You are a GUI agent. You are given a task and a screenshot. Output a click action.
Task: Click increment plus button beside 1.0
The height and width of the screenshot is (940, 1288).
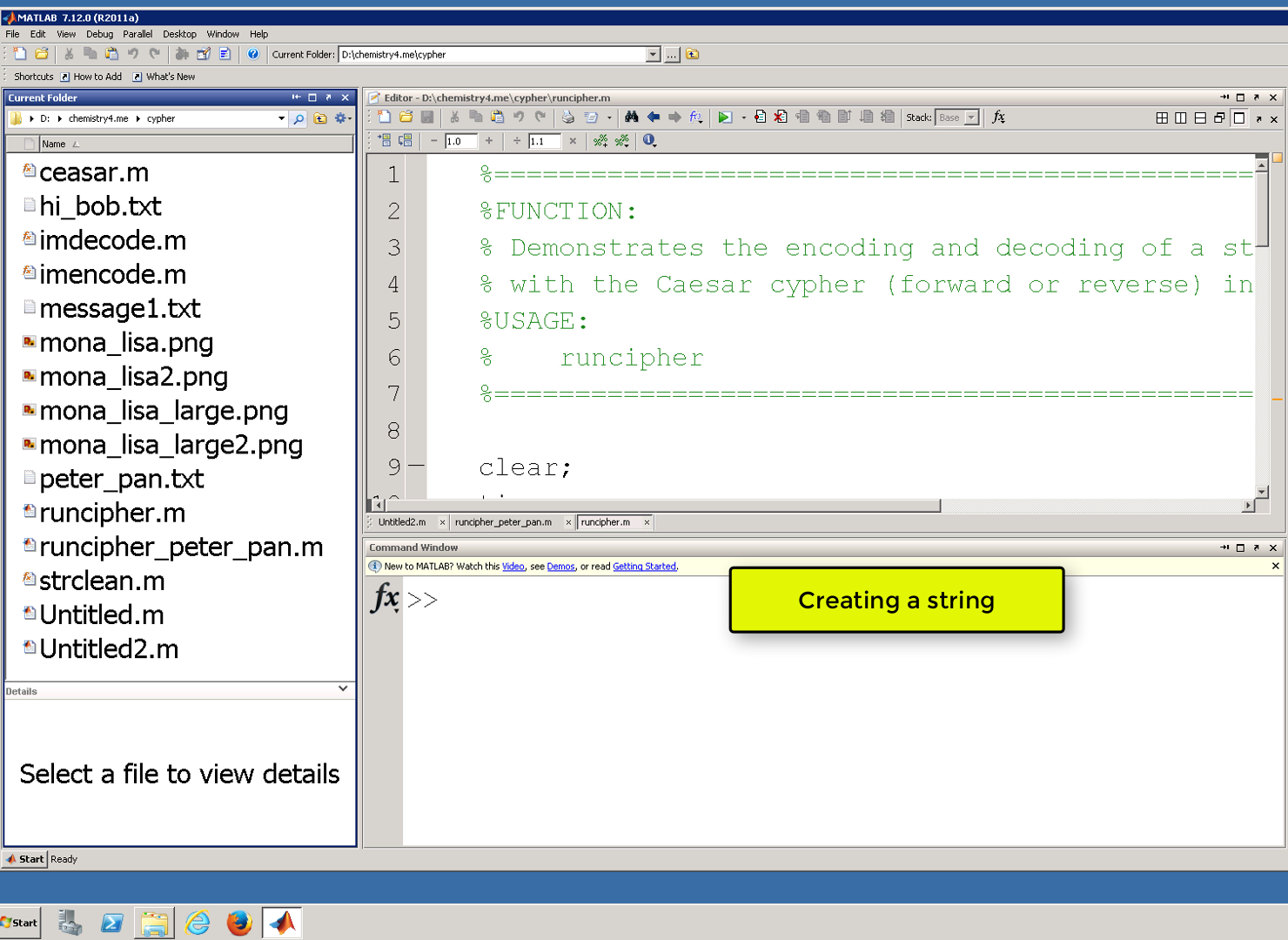489,141
